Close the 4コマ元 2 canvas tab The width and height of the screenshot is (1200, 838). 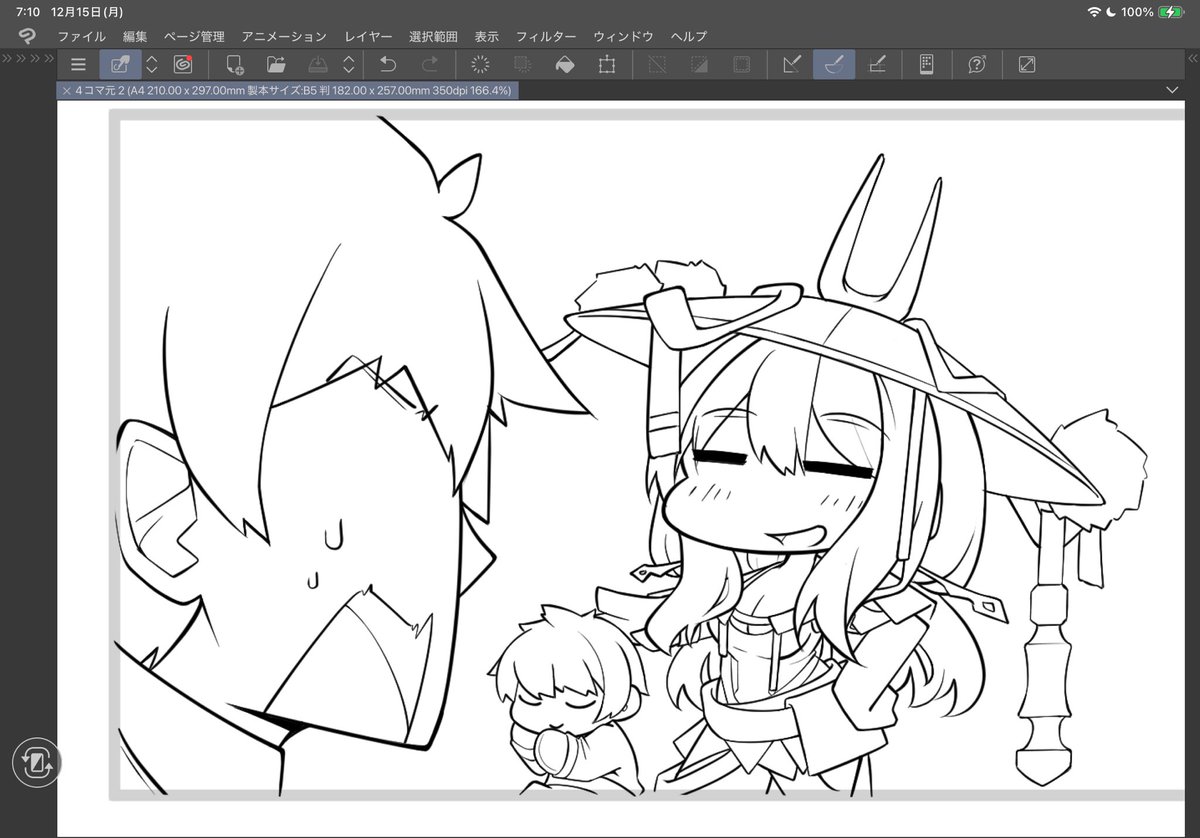tap(66, 90)
